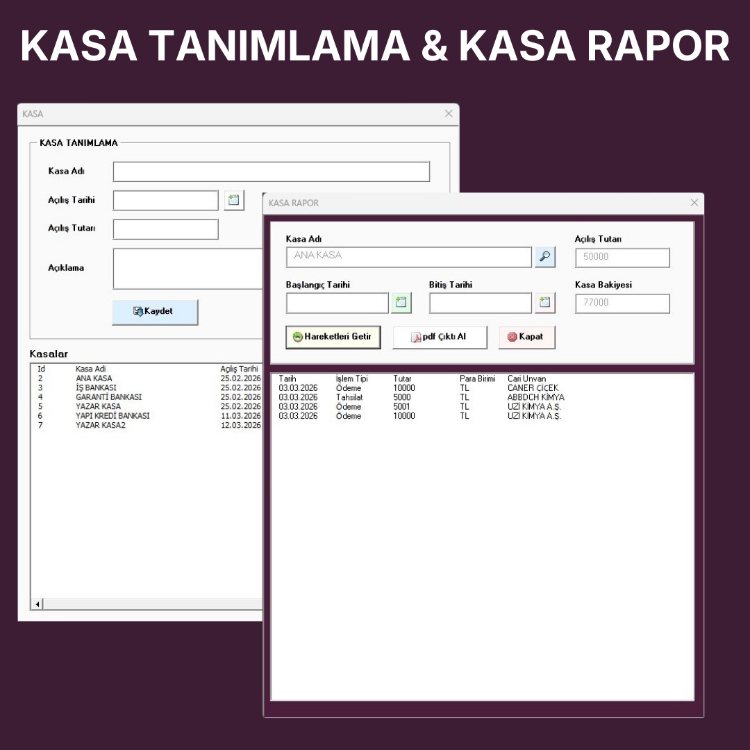This screenshot has width=750, height=750.
Task: Click Tarih column header in report list
Action: click(287, 378)
